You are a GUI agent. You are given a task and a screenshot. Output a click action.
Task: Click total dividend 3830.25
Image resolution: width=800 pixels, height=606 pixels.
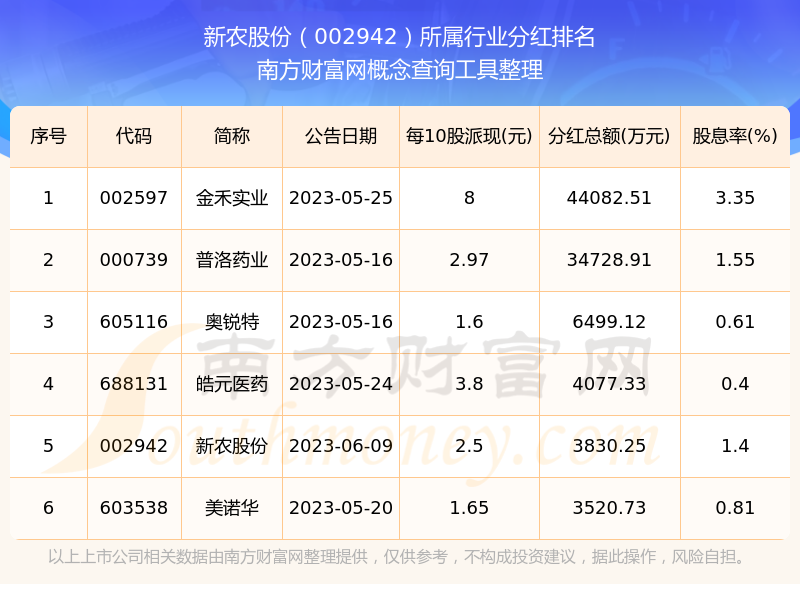click(x=609, y=446)
